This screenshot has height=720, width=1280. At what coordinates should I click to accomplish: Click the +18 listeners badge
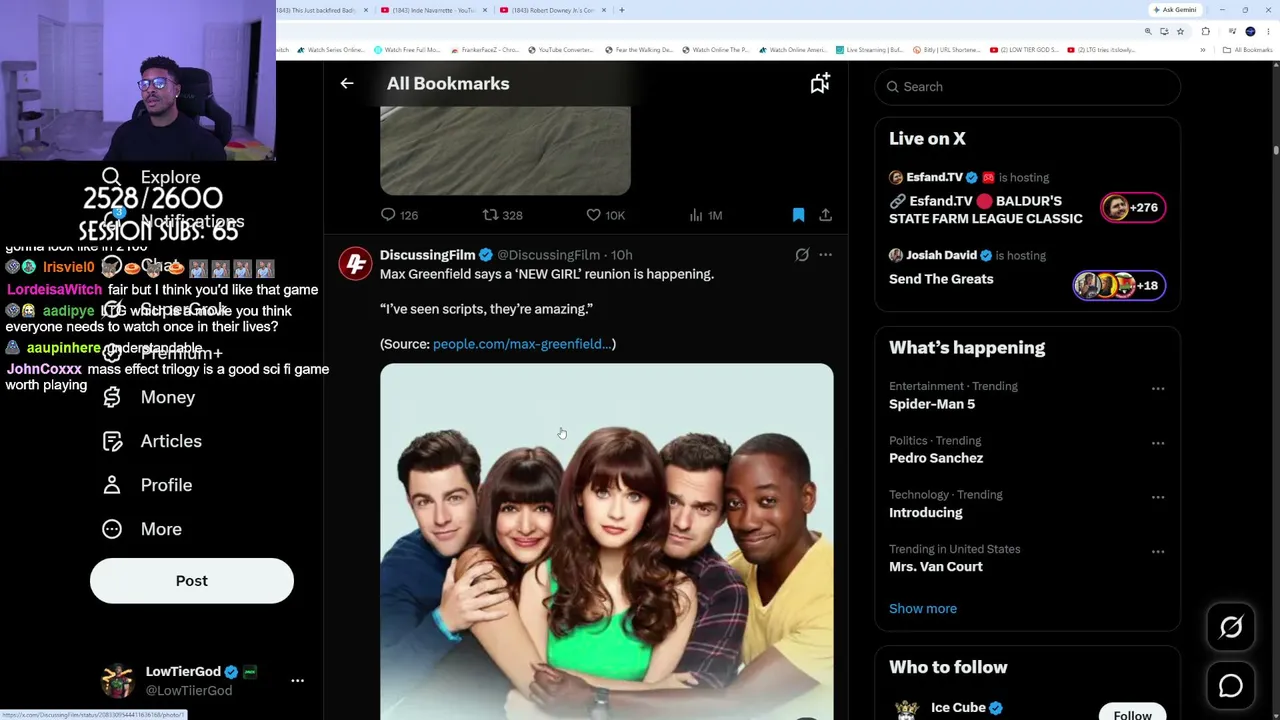tap(1118, 285)
